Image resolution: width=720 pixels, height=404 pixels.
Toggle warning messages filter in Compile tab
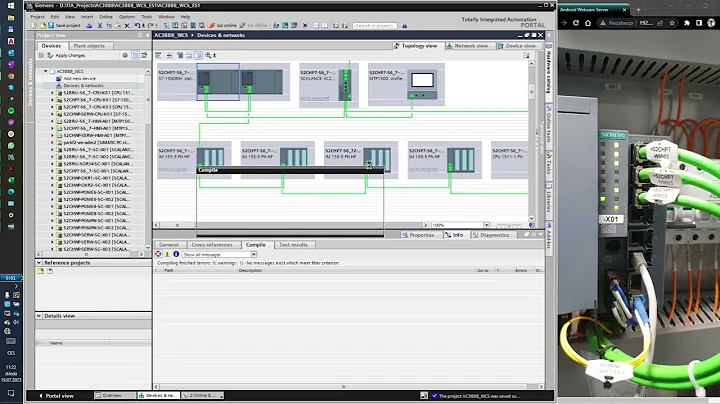pyautogui.click(x=167, y=254)
